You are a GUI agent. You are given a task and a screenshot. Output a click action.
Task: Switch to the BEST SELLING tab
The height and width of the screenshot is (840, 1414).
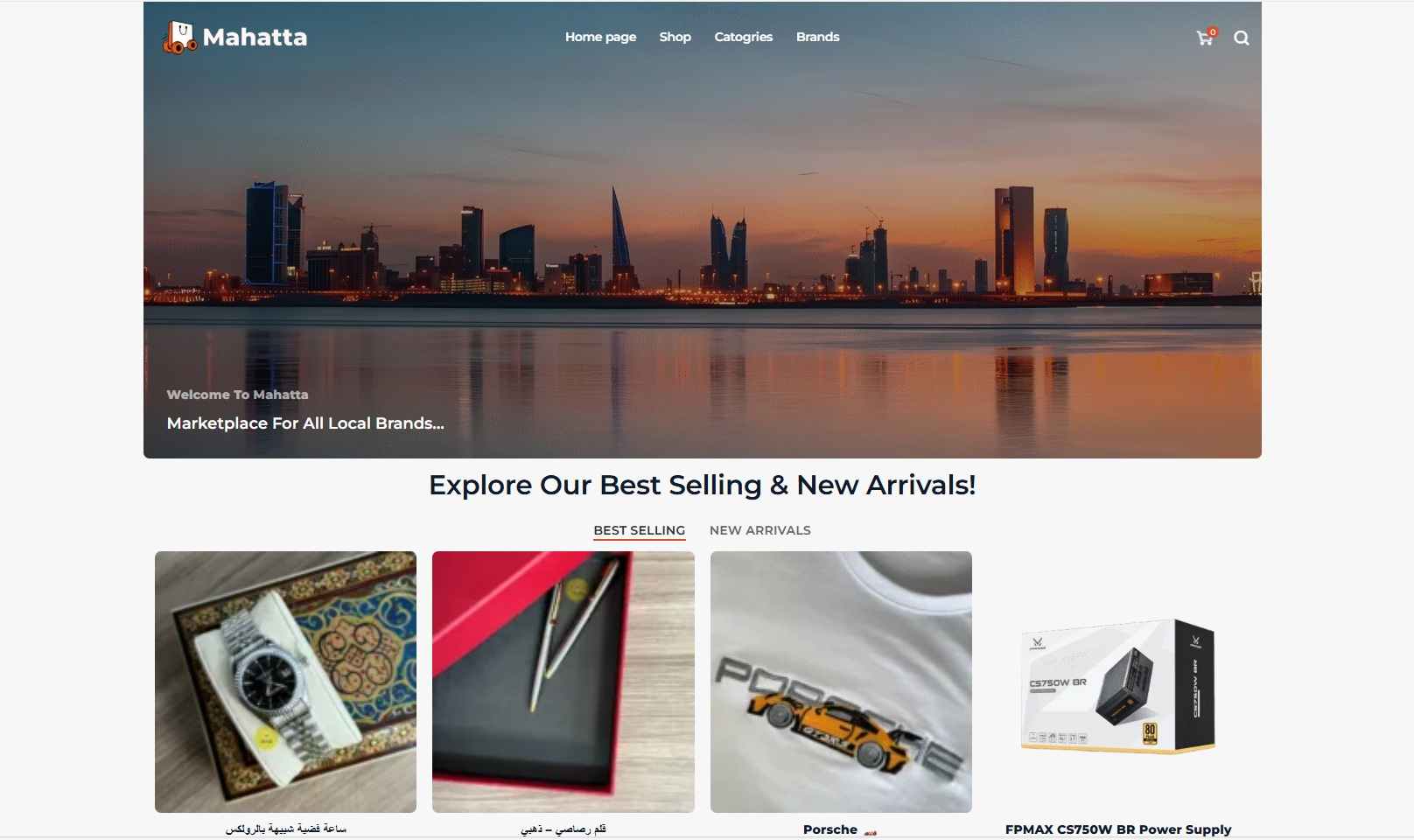[x=639, y=530]
